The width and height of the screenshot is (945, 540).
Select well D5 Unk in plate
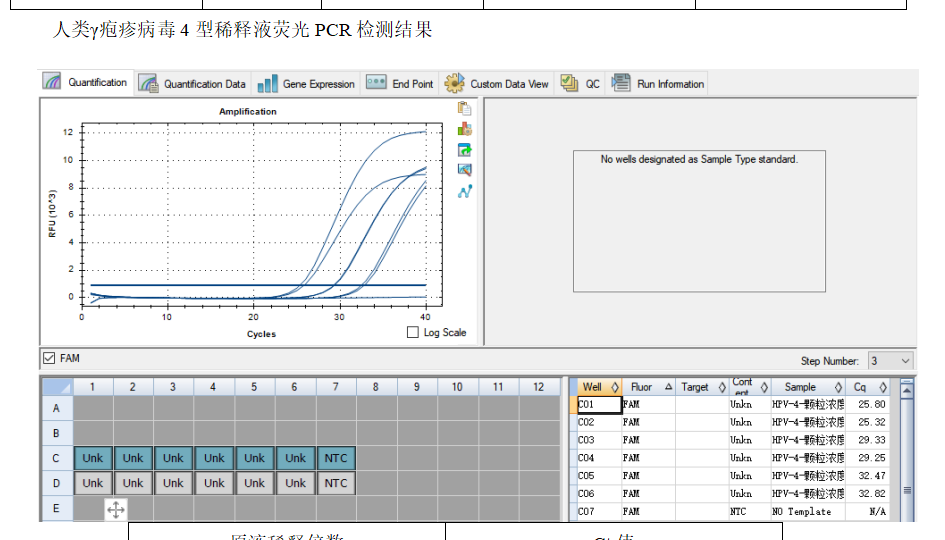pyautogui.click(x=254, y=483)
